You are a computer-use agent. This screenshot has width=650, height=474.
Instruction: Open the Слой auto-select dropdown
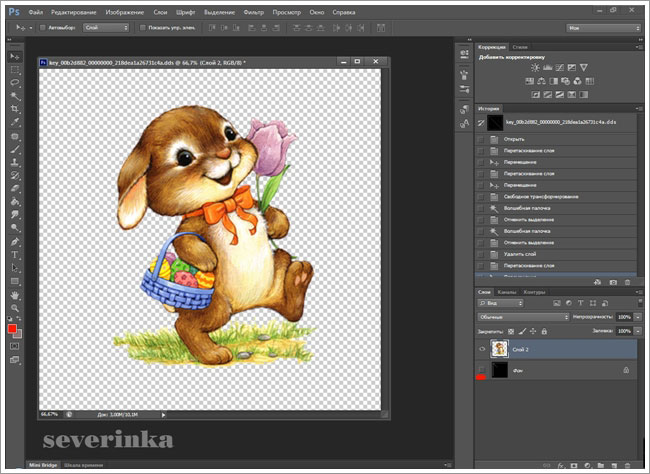click(108, 27)
